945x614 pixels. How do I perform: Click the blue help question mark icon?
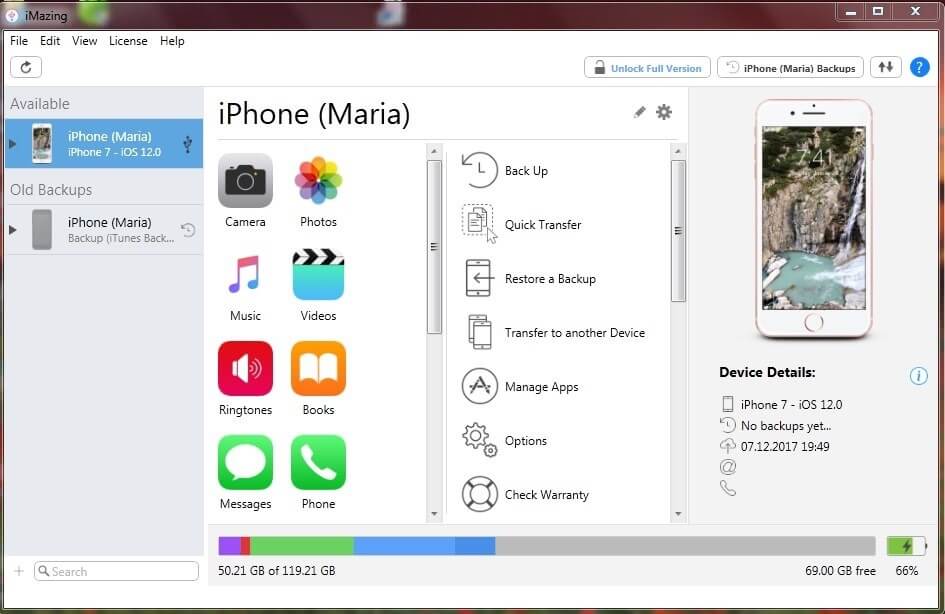pos(919,67)
